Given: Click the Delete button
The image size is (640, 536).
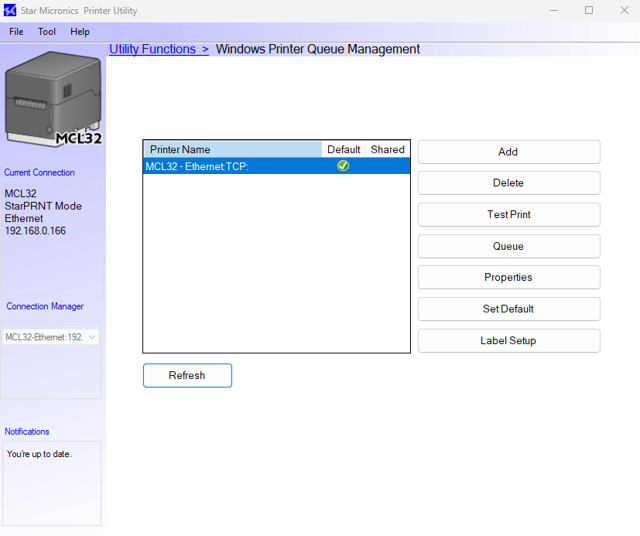Looking at the screenshot, I should click(508, 183).
